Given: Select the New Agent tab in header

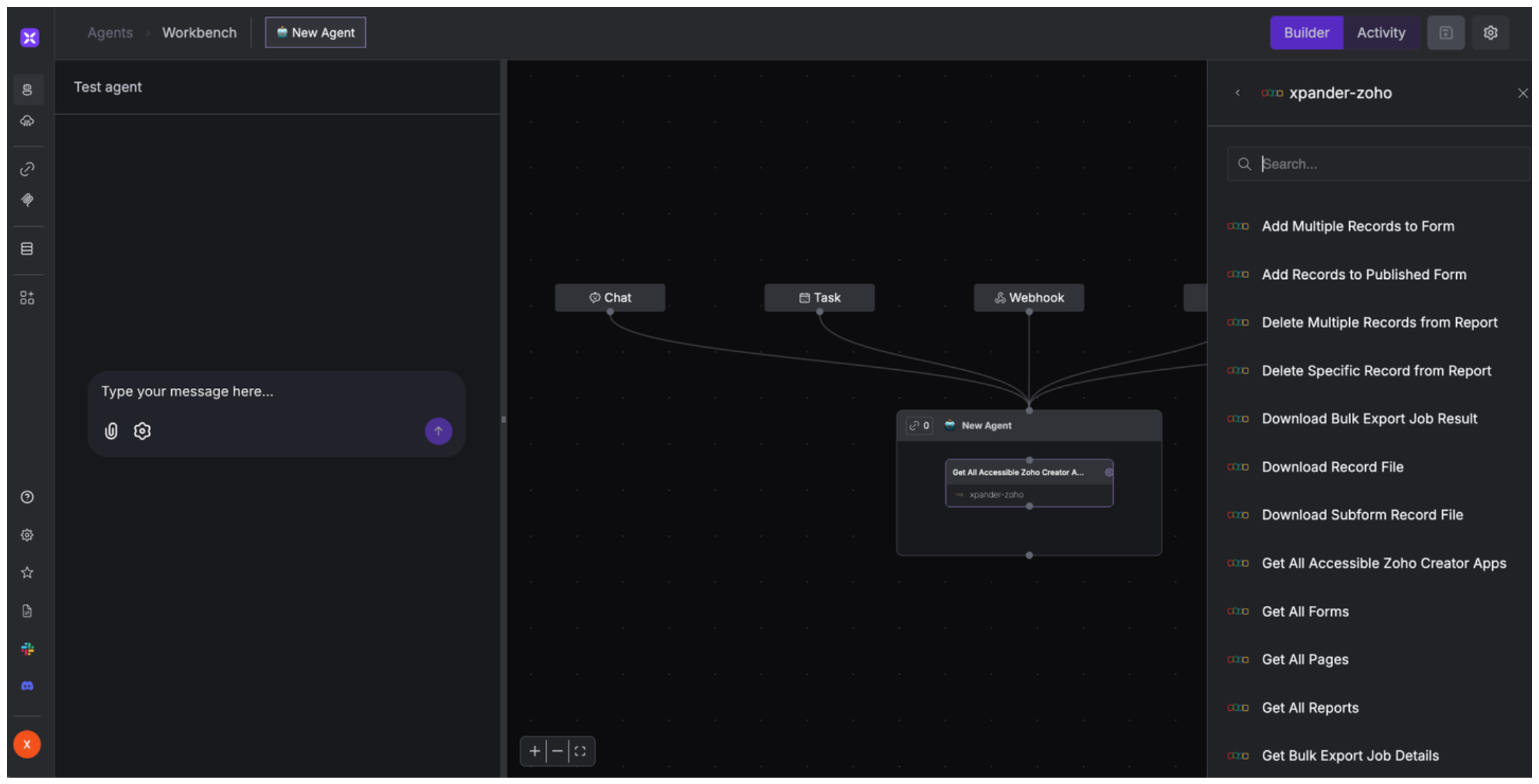Looking at the screenshot, I should click(316, 32).
